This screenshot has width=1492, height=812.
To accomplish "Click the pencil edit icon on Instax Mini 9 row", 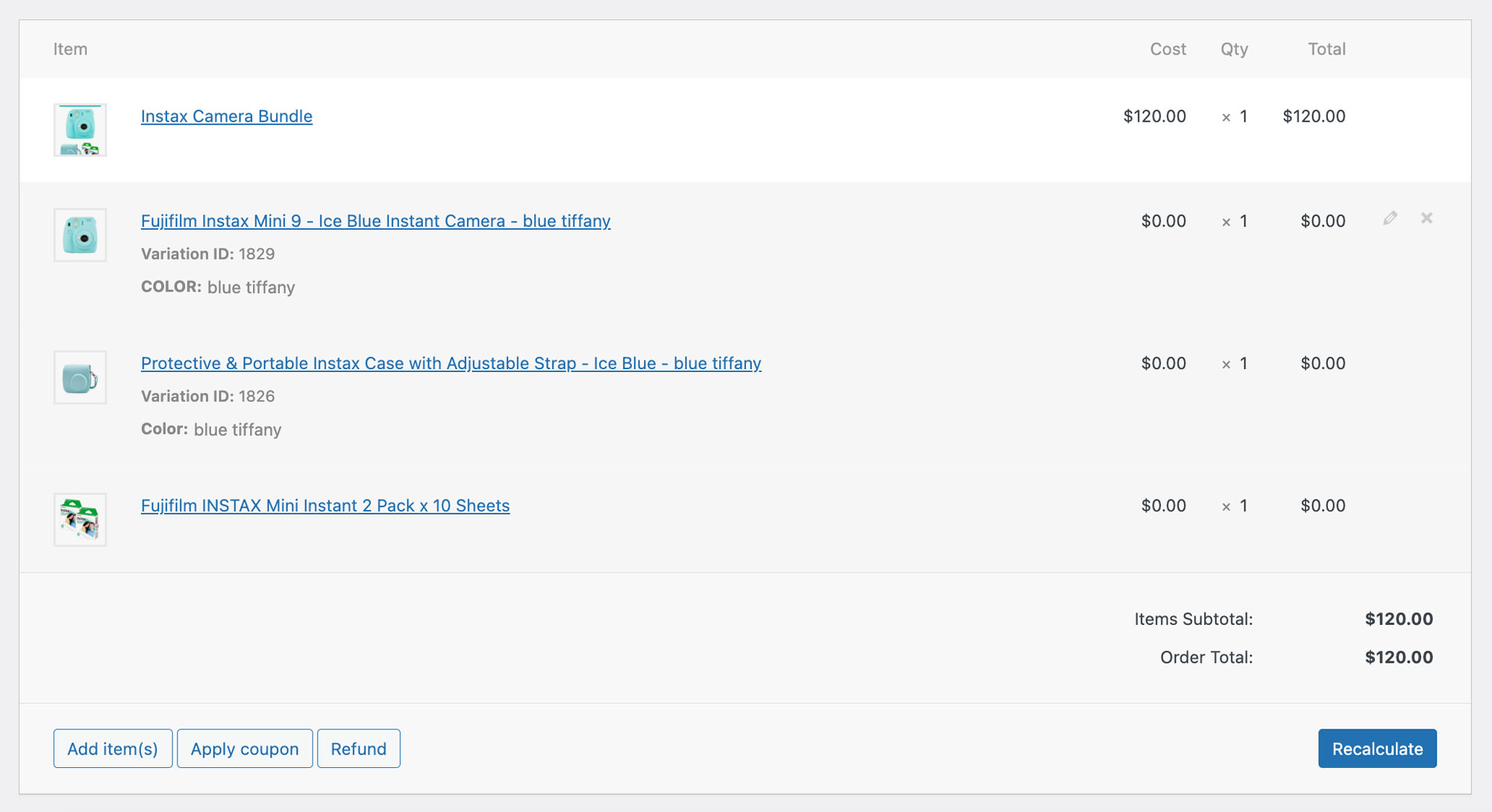I will pos(1390,218).
